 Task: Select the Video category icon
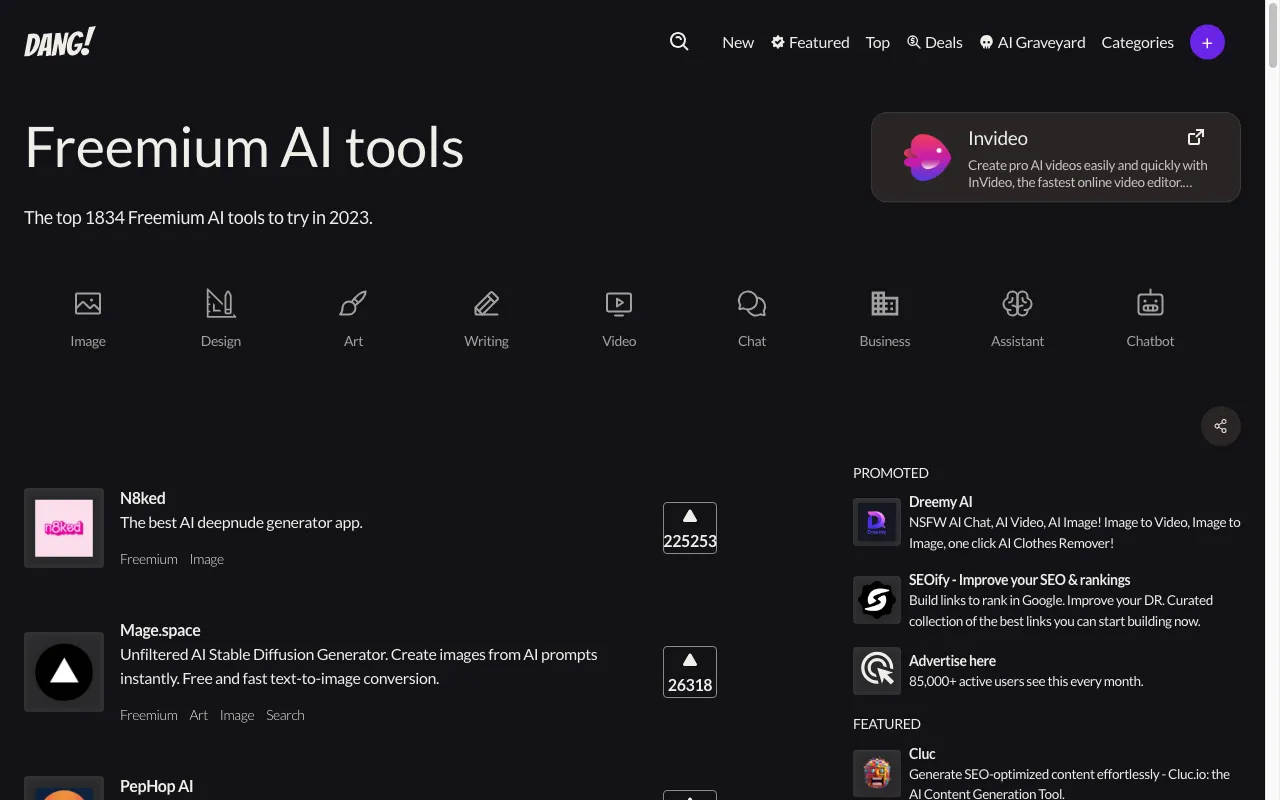click(619, 303)
